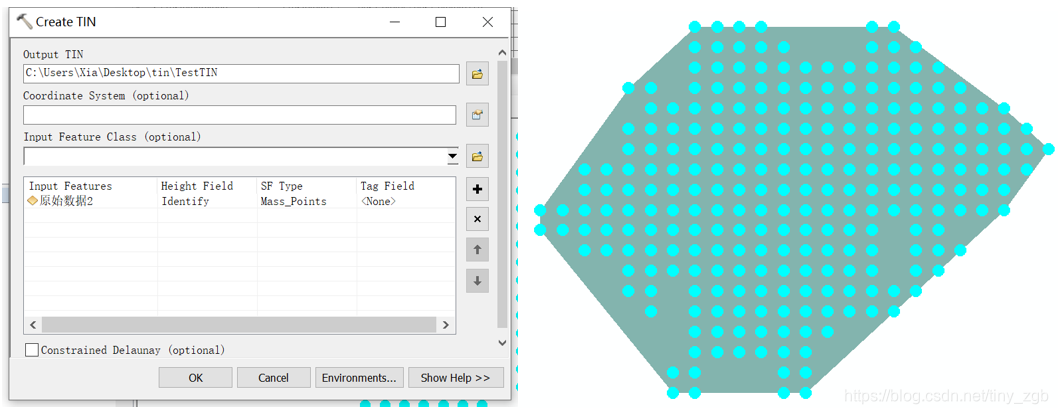This screenshot has width=1058, height=414.
Task: Enable the Constrained Delaunay checkbox
Action: tap(32, 350)
